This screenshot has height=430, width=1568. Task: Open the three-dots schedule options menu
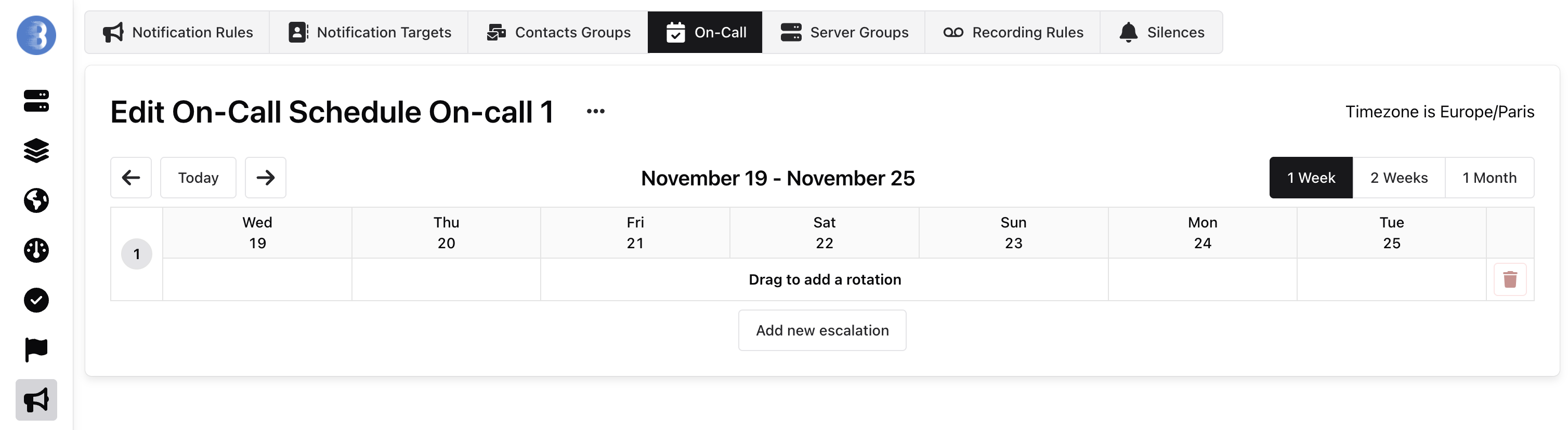595,111
